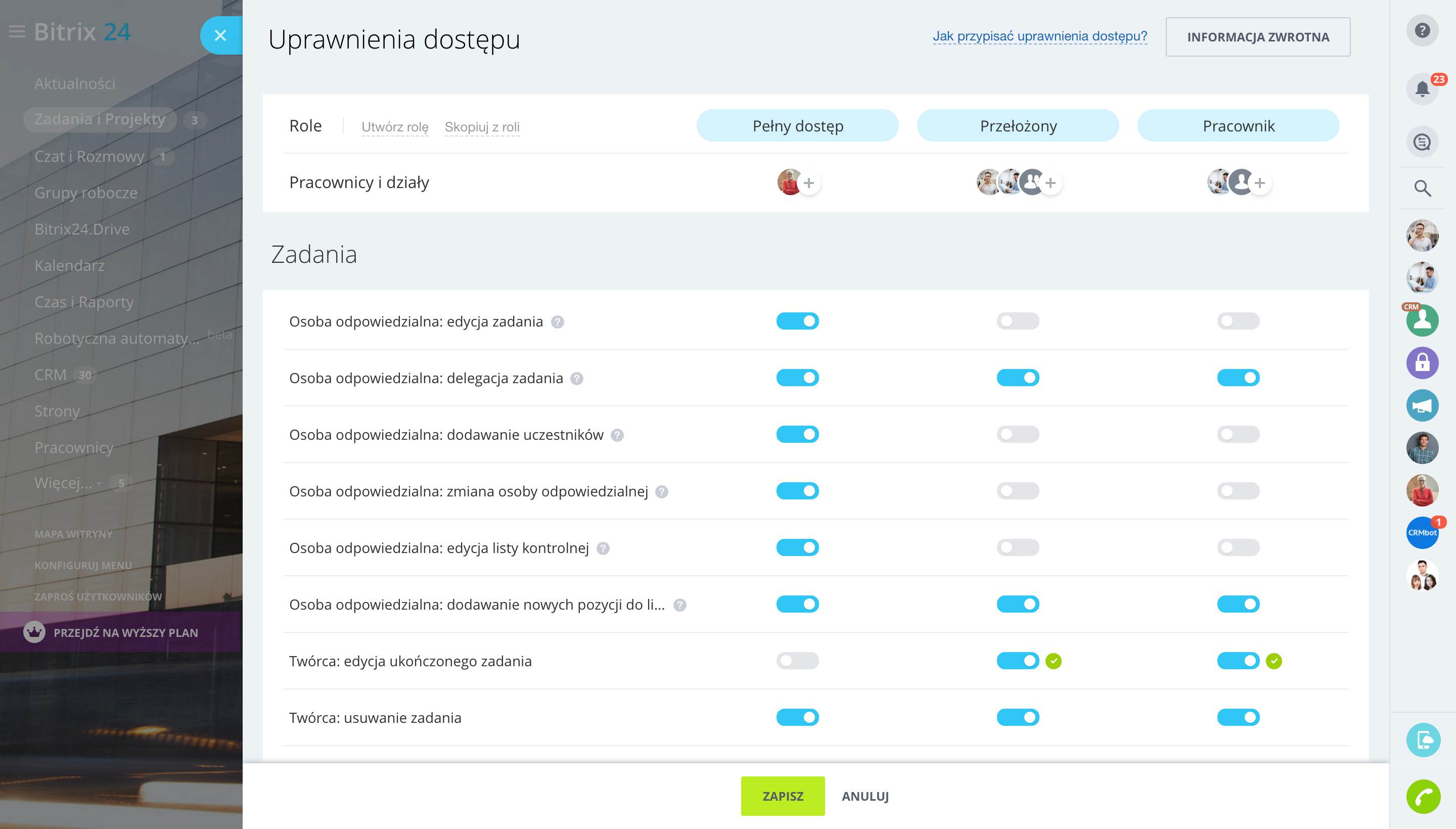Close the permissions slider panel
This screenshot has height=829, width=1456.
click(220, 35)
